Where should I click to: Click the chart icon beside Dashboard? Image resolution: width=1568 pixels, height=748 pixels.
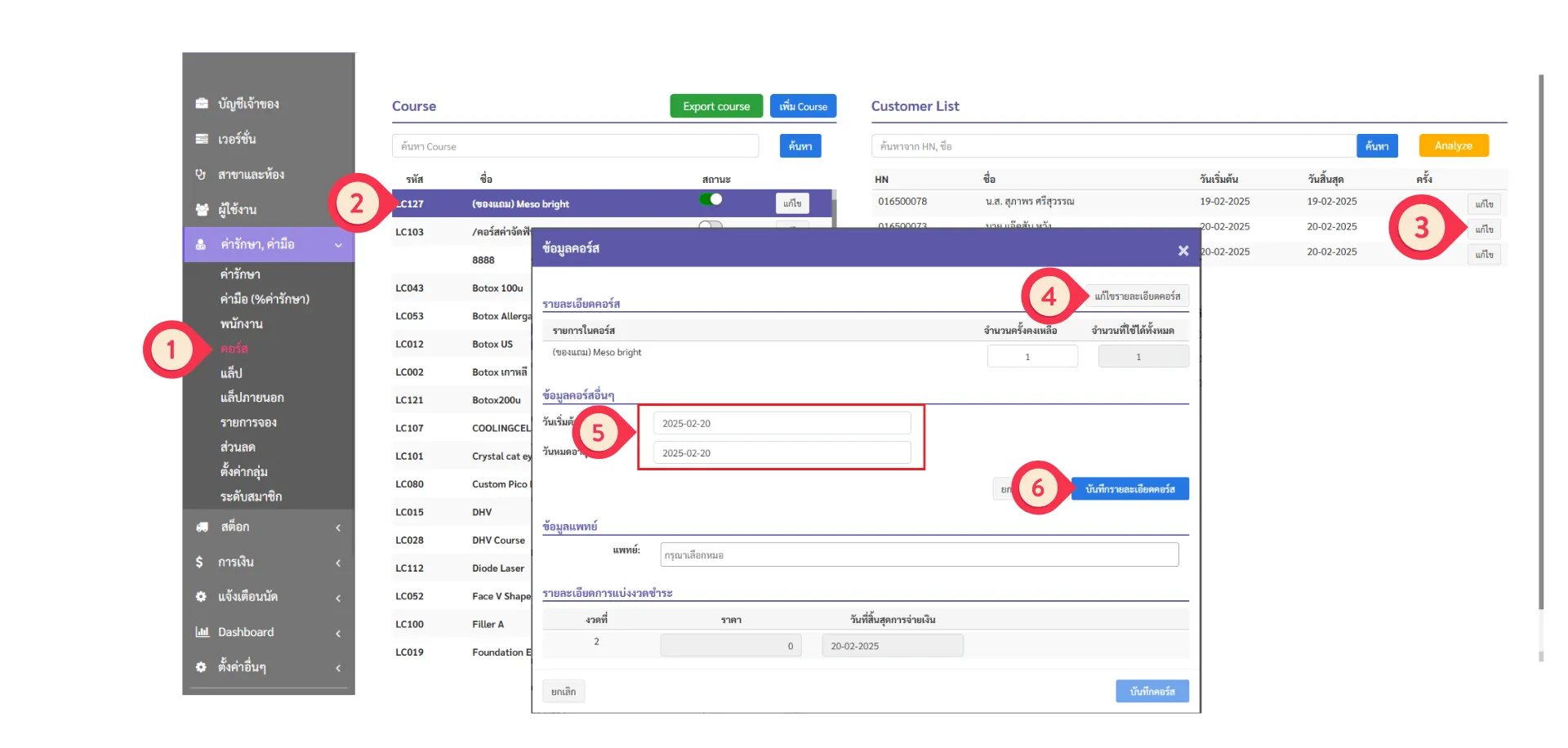(202, 632)
